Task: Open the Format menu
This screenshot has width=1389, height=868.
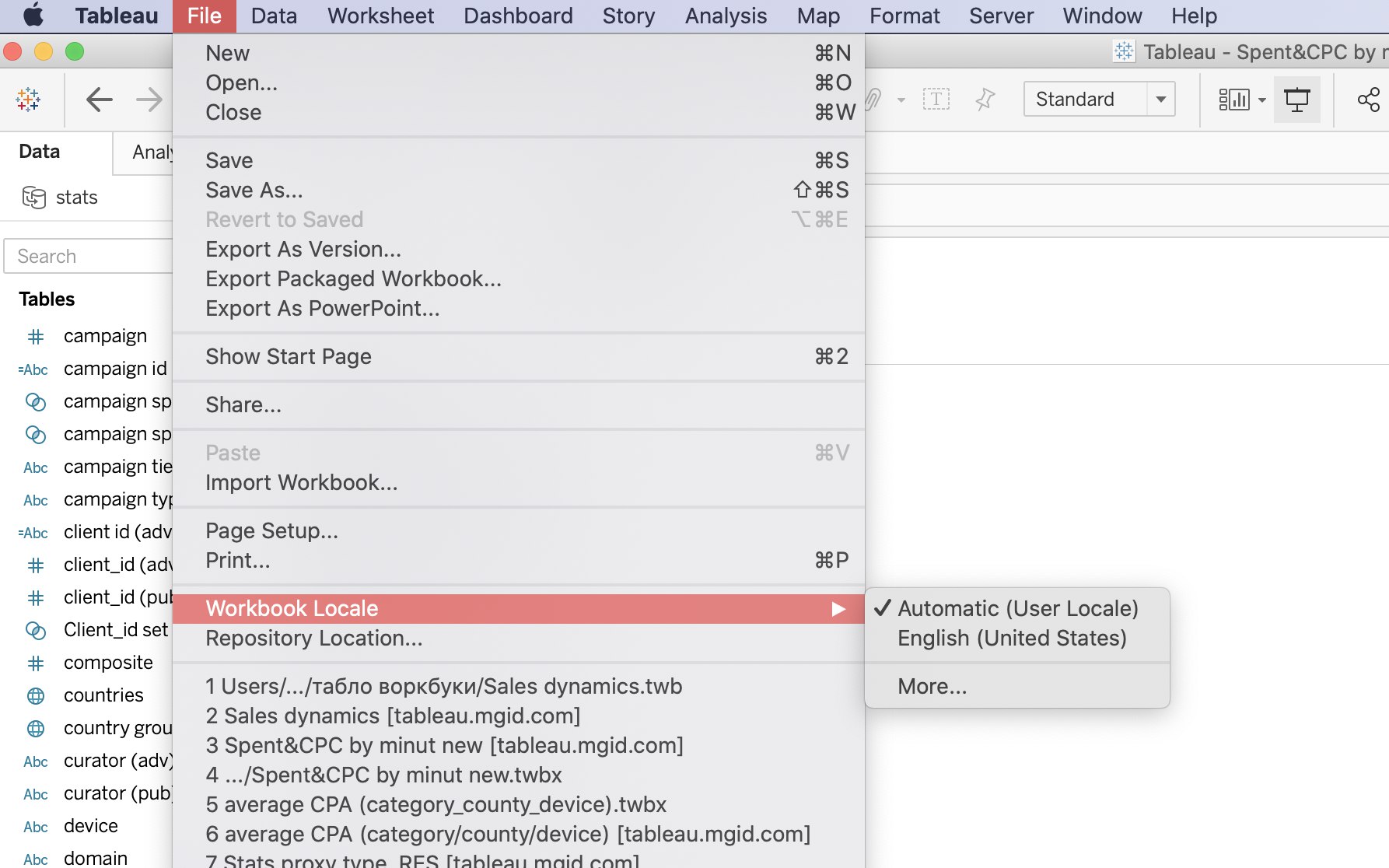Action: pos(904,16)
